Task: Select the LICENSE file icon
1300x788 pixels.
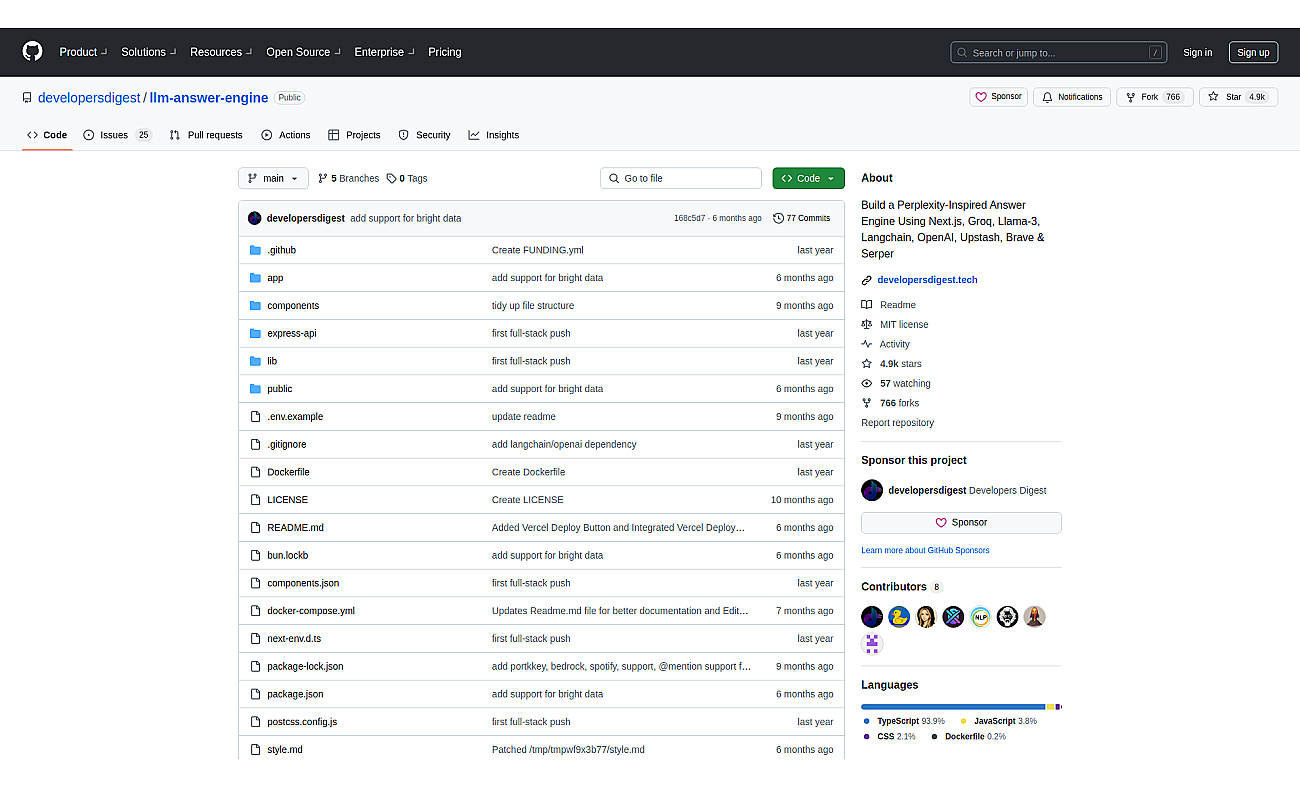Action: point(255,500)
